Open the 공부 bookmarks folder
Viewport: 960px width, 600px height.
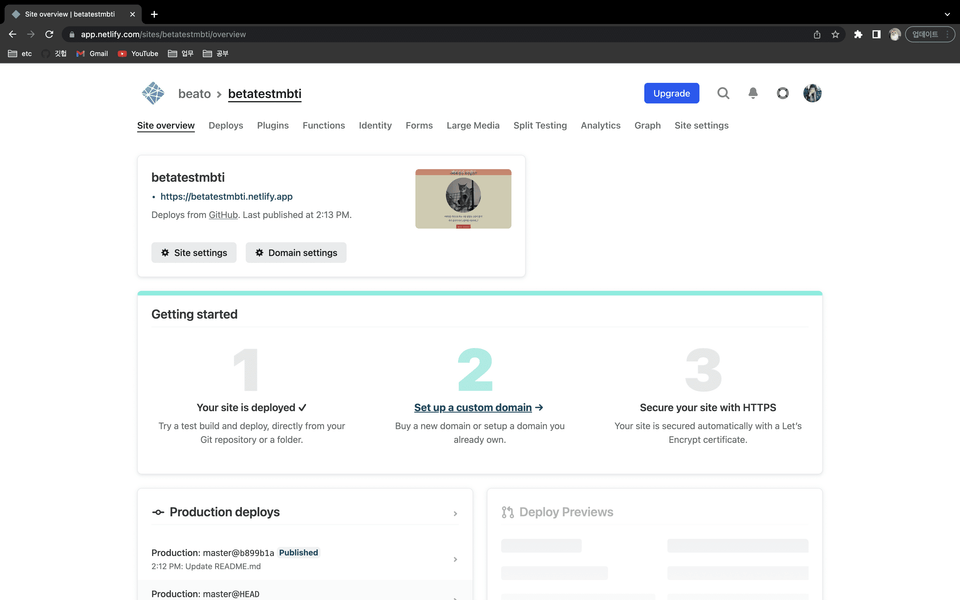click(x=216, y=53)
